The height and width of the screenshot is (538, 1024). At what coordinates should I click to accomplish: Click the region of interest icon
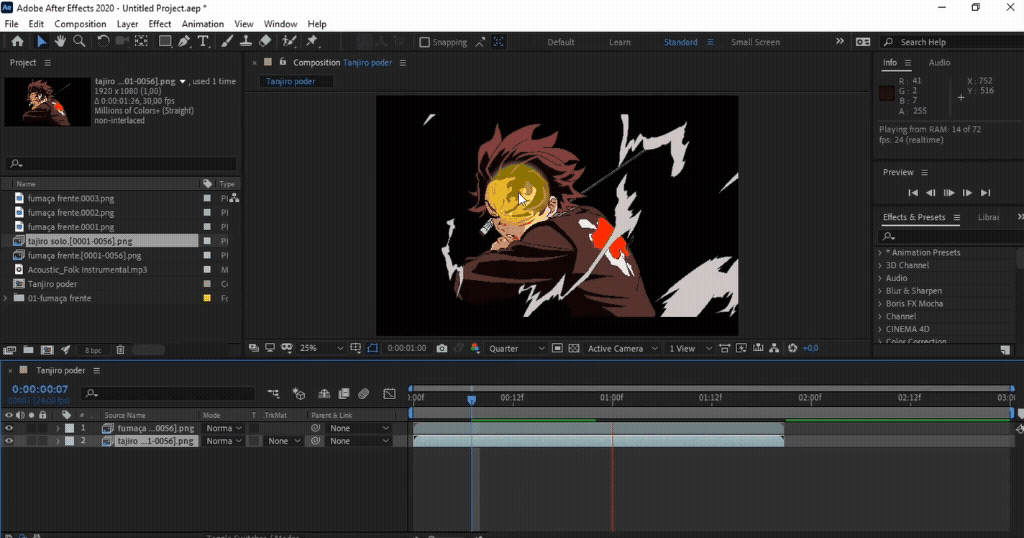[557, 349]
